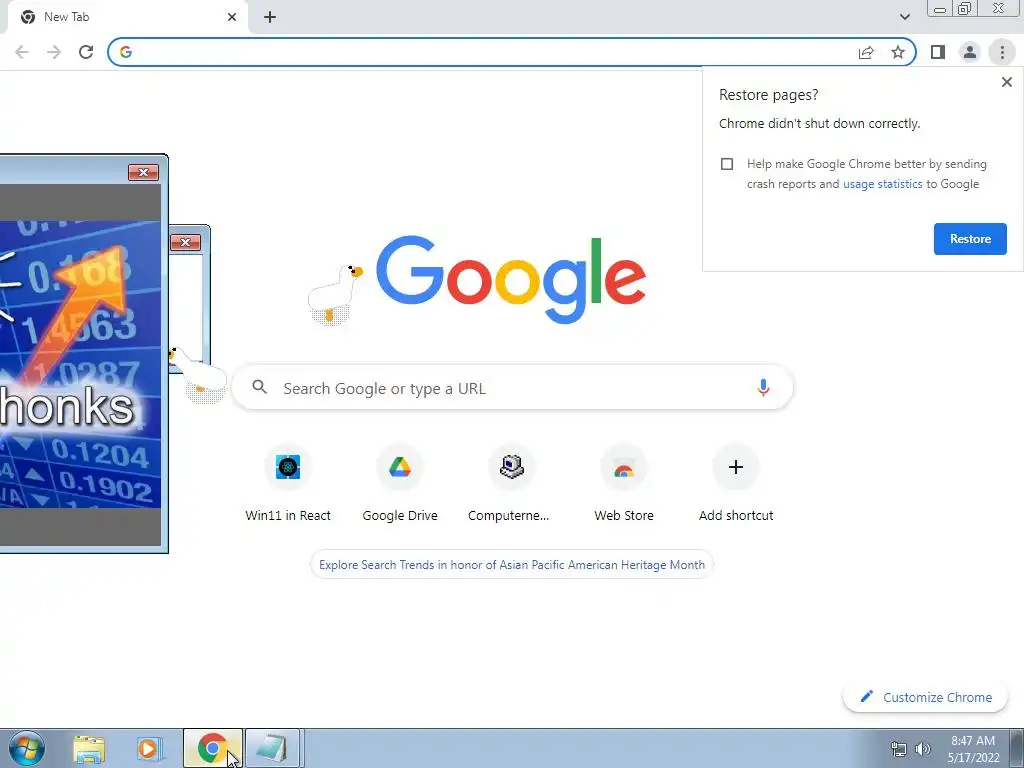1024x768 pixels.
Task: Click the Show desktop strip
Action: (x=1016, y=748)
